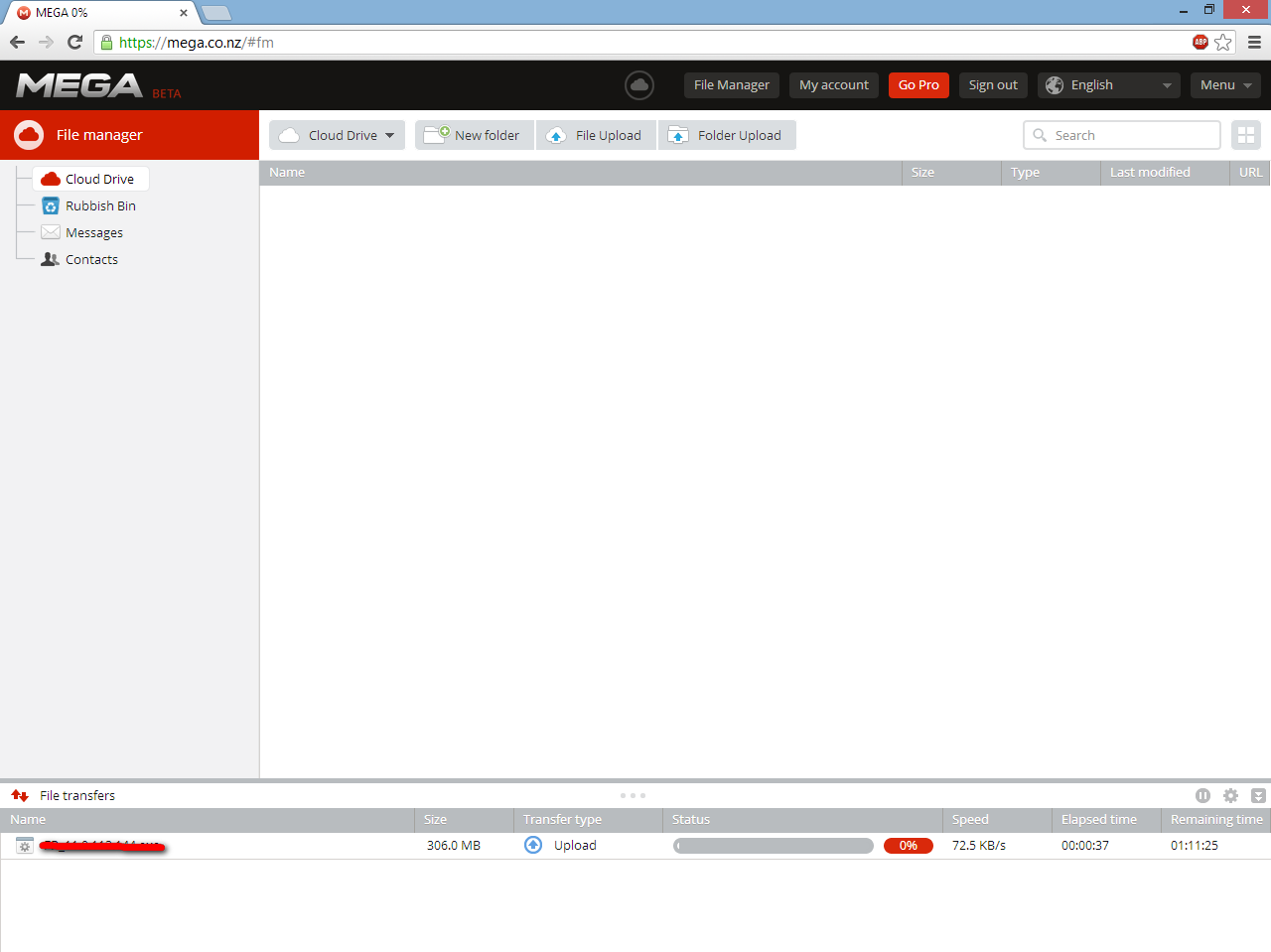Click the search magnifier icon
The image size is (1271, 952).
pos(1040,135)
